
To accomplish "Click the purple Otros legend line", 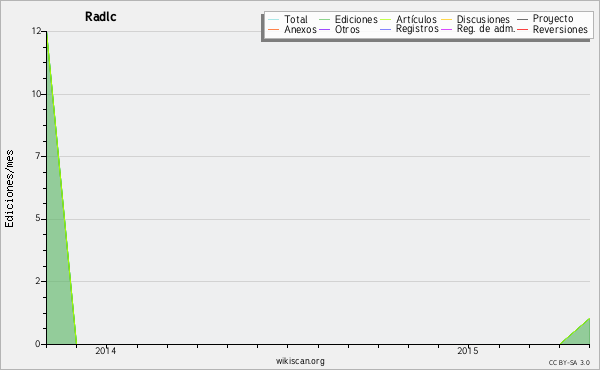I will click(324, 29).
